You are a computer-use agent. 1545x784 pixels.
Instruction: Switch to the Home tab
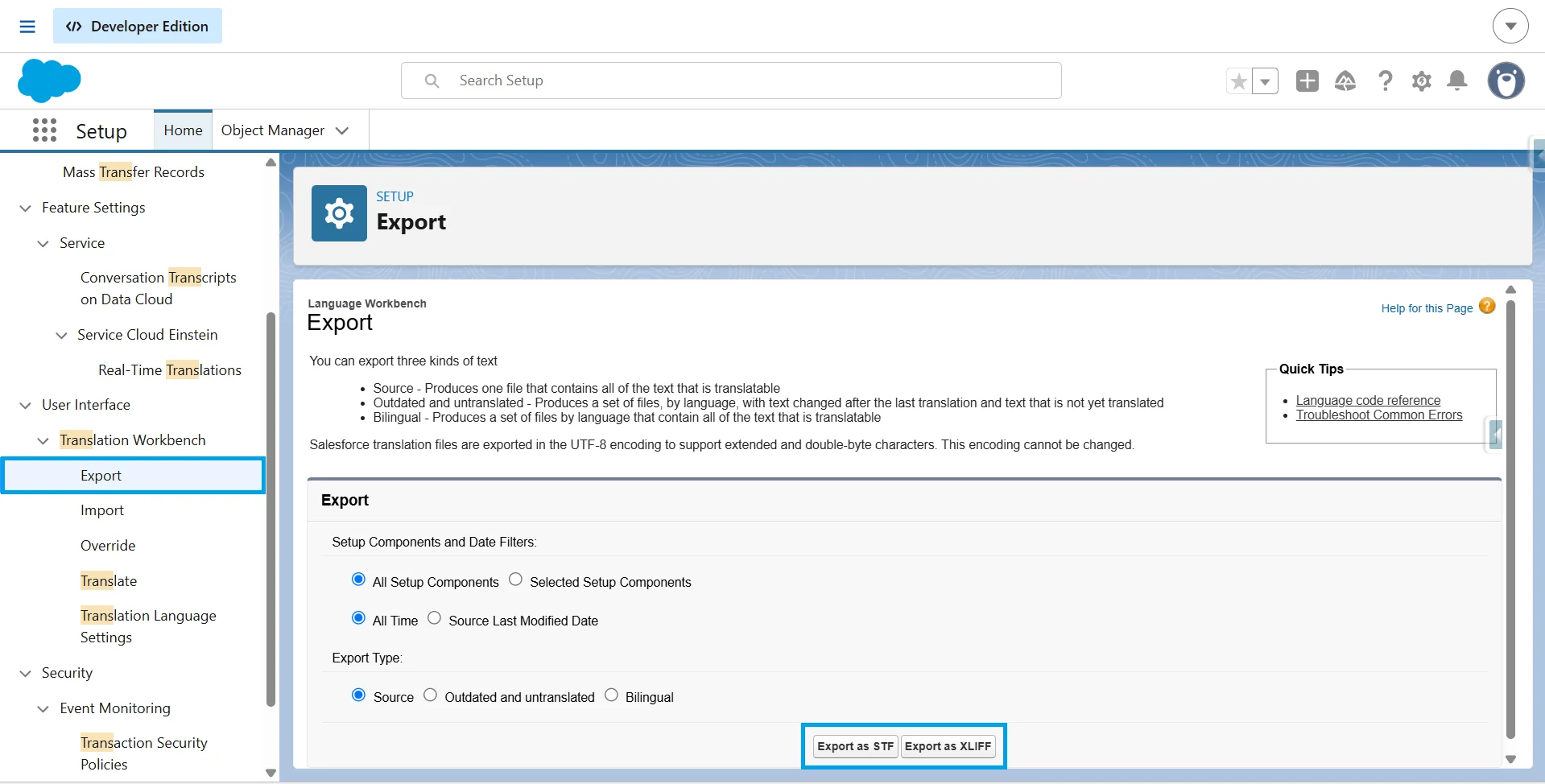click(x=183, y=130)
